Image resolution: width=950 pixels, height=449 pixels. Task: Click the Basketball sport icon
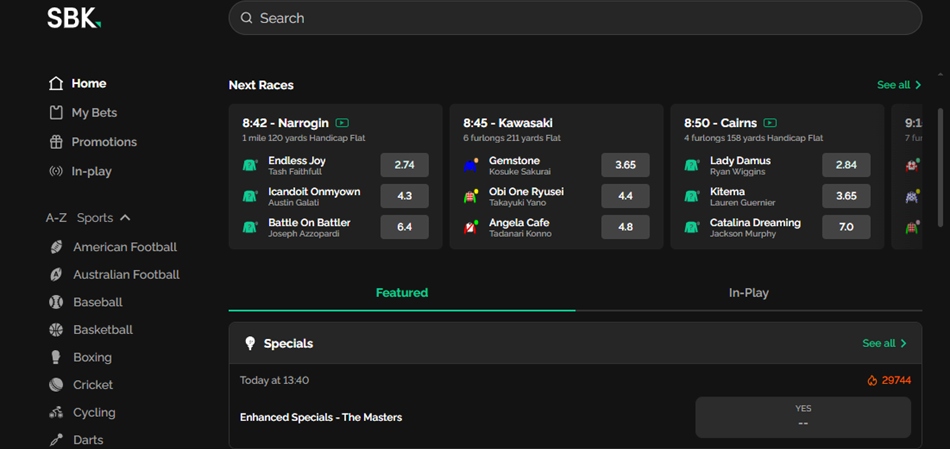pyautogui.click(x=56, y=330)
